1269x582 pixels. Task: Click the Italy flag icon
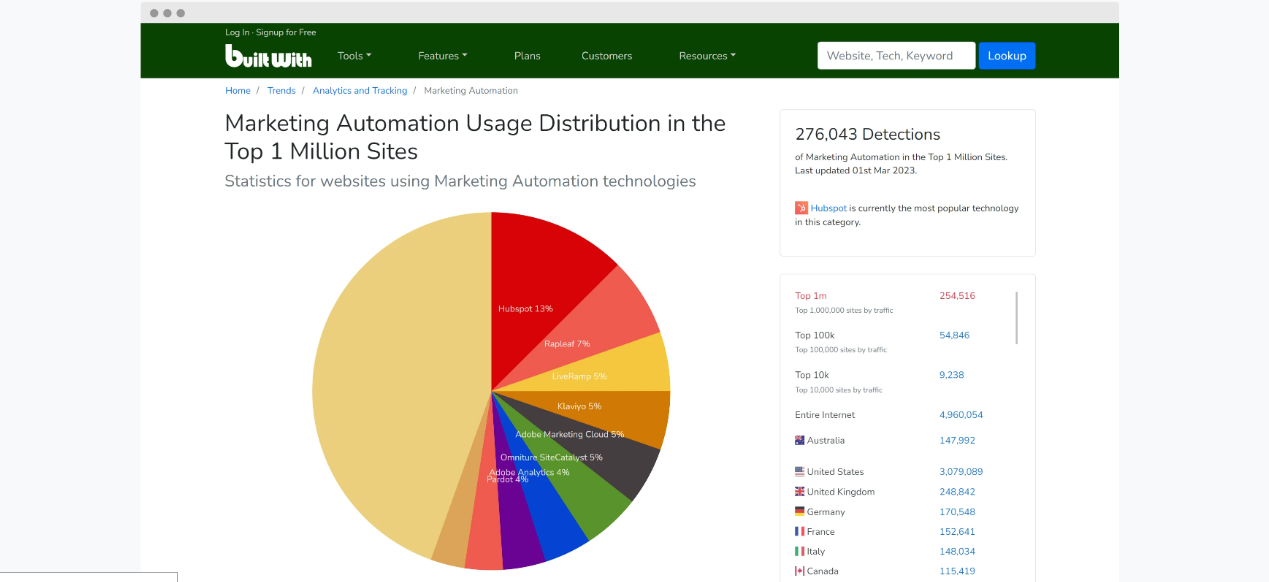[x=800, y=551]
